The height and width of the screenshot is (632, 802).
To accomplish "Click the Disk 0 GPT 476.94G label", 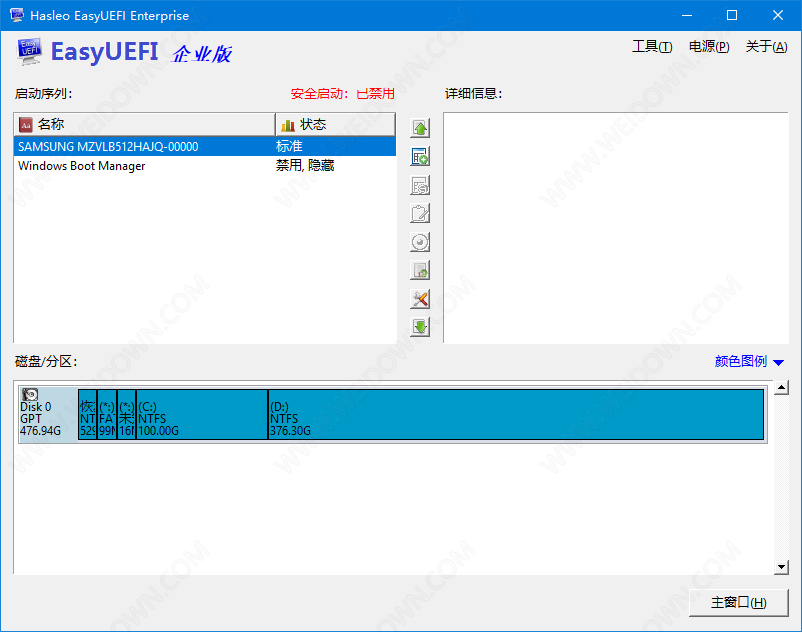I will (40, 419).
